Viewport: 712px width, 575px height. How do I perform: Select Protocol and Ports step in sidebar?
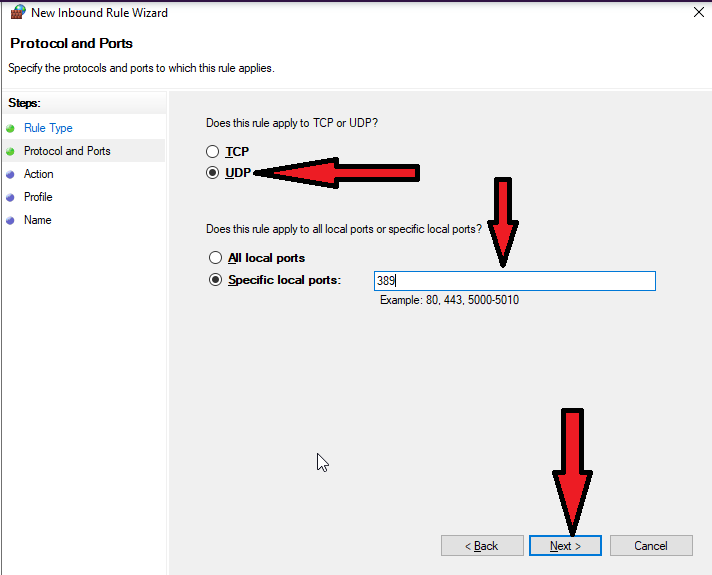pyautogui.click(x=67, y=151)
